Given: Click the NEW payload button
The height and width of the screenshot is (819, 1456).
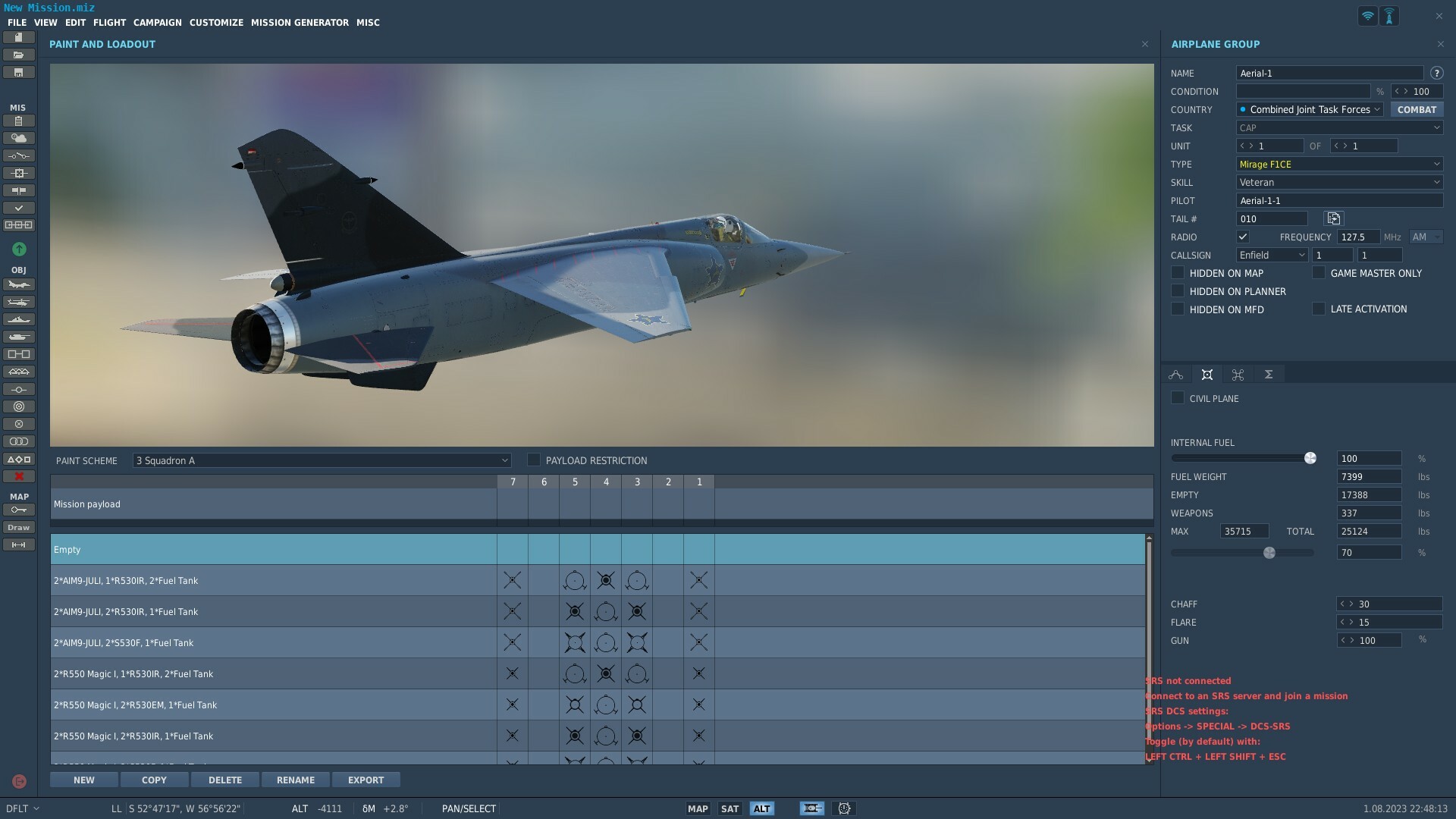Looking at the screenshot, I should point(84,780).
